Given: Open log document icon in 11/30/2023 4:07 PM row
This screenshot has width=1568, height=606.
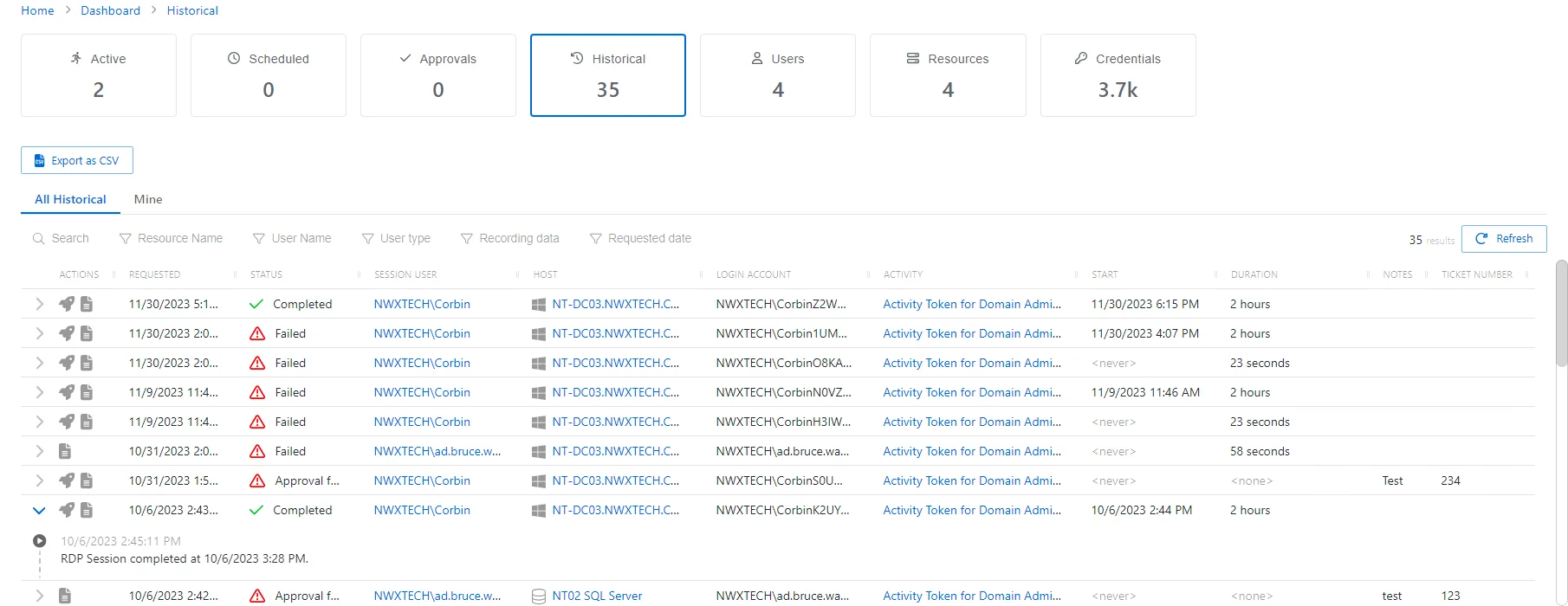Looking at the screenshot, I should pyautogui.click(x=87, y=333).
